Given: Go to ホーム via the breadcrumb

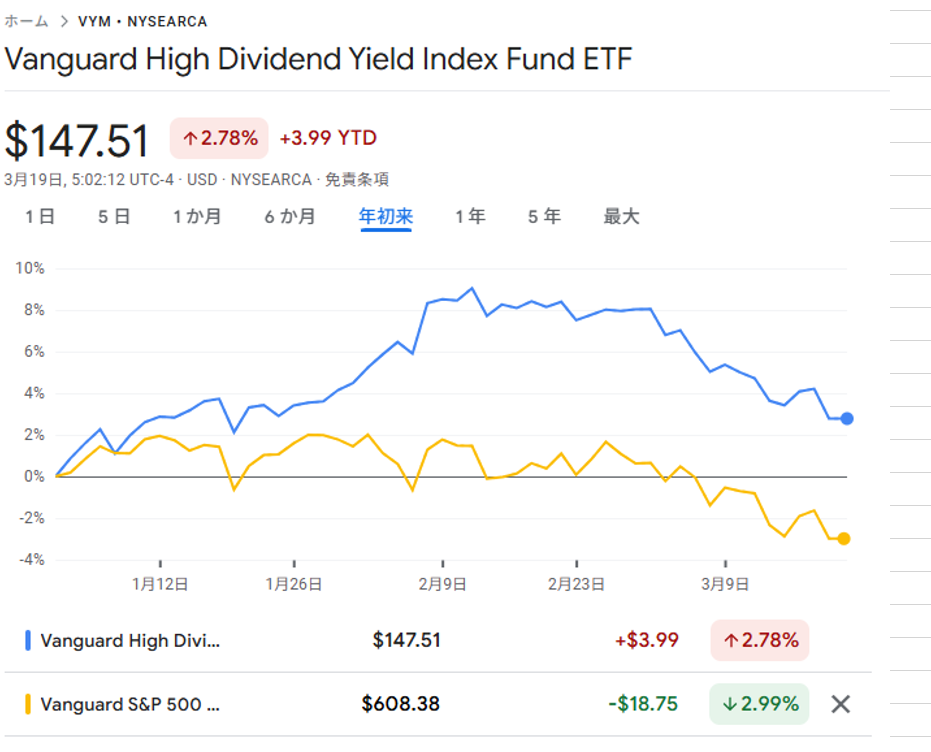Looking at the screenshot, I should (x=26, y=21).
